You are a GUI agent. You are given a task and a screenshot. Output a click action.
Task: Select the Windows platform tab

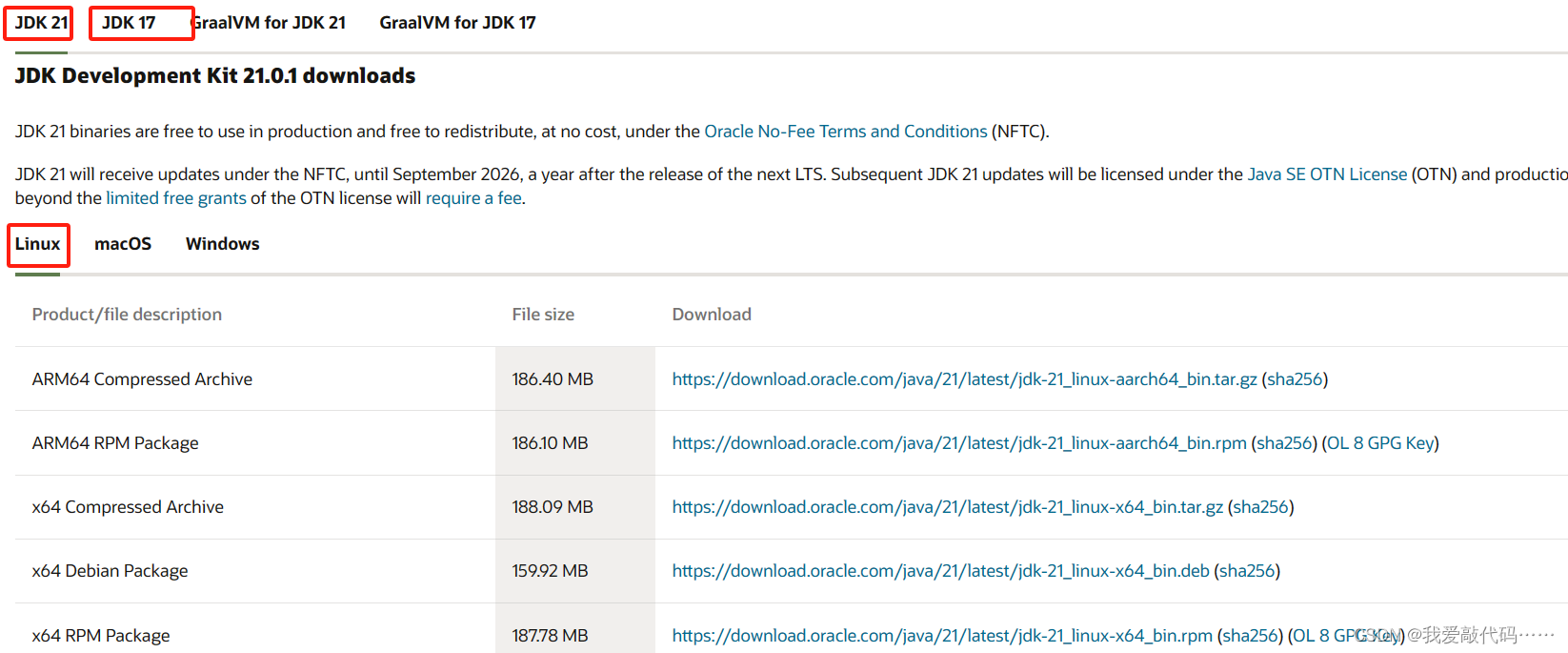click(x=222, y=244)
